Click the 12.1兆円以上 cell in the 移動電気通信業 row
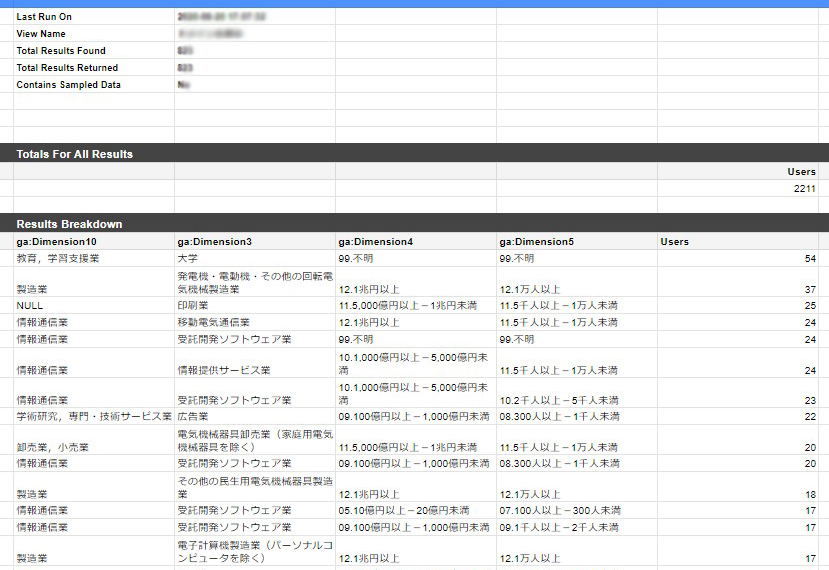829x570 pixels. click(x=416, y=322)
